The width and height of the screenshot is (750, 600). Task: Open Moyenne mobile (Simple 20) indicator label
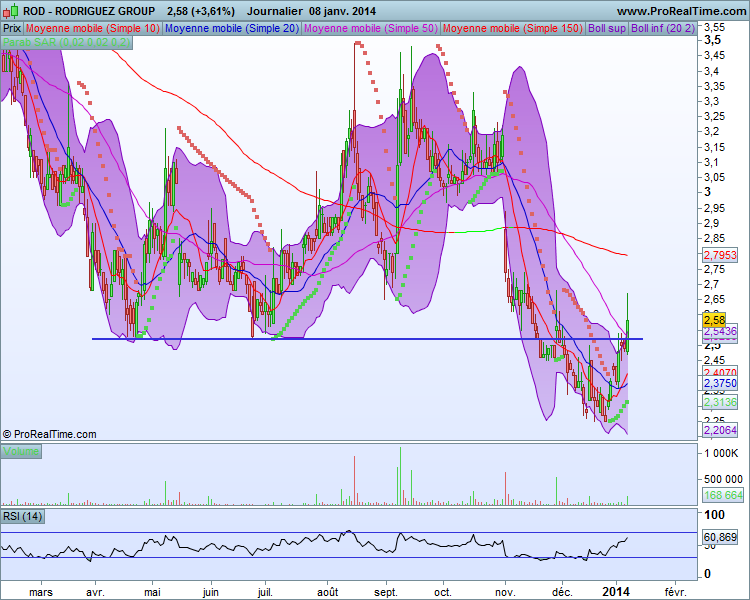pos(232,28)
